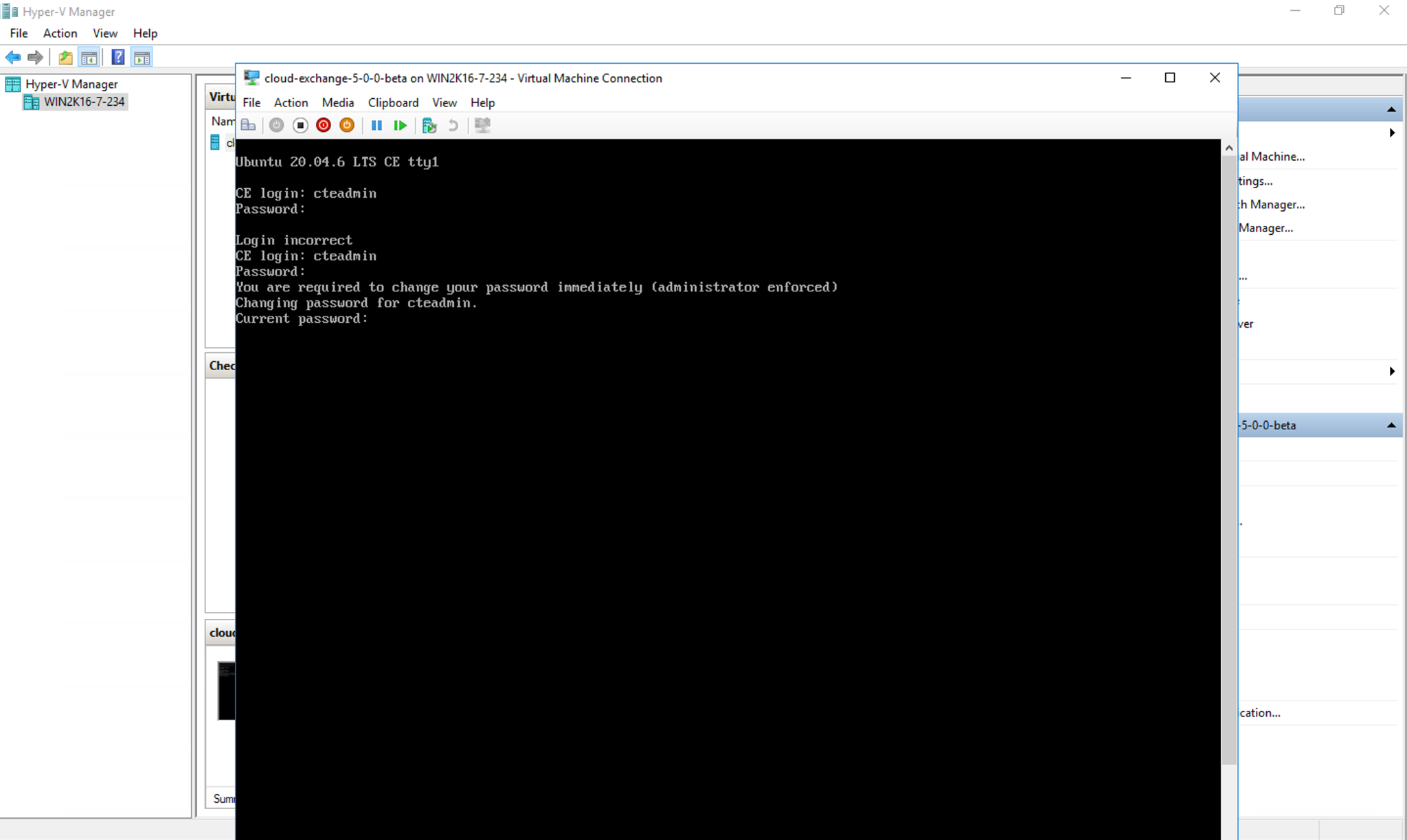1407x840 pixels.
Task: Select Hyper-V Manager root tree node
Action: (x=71, y=84)
